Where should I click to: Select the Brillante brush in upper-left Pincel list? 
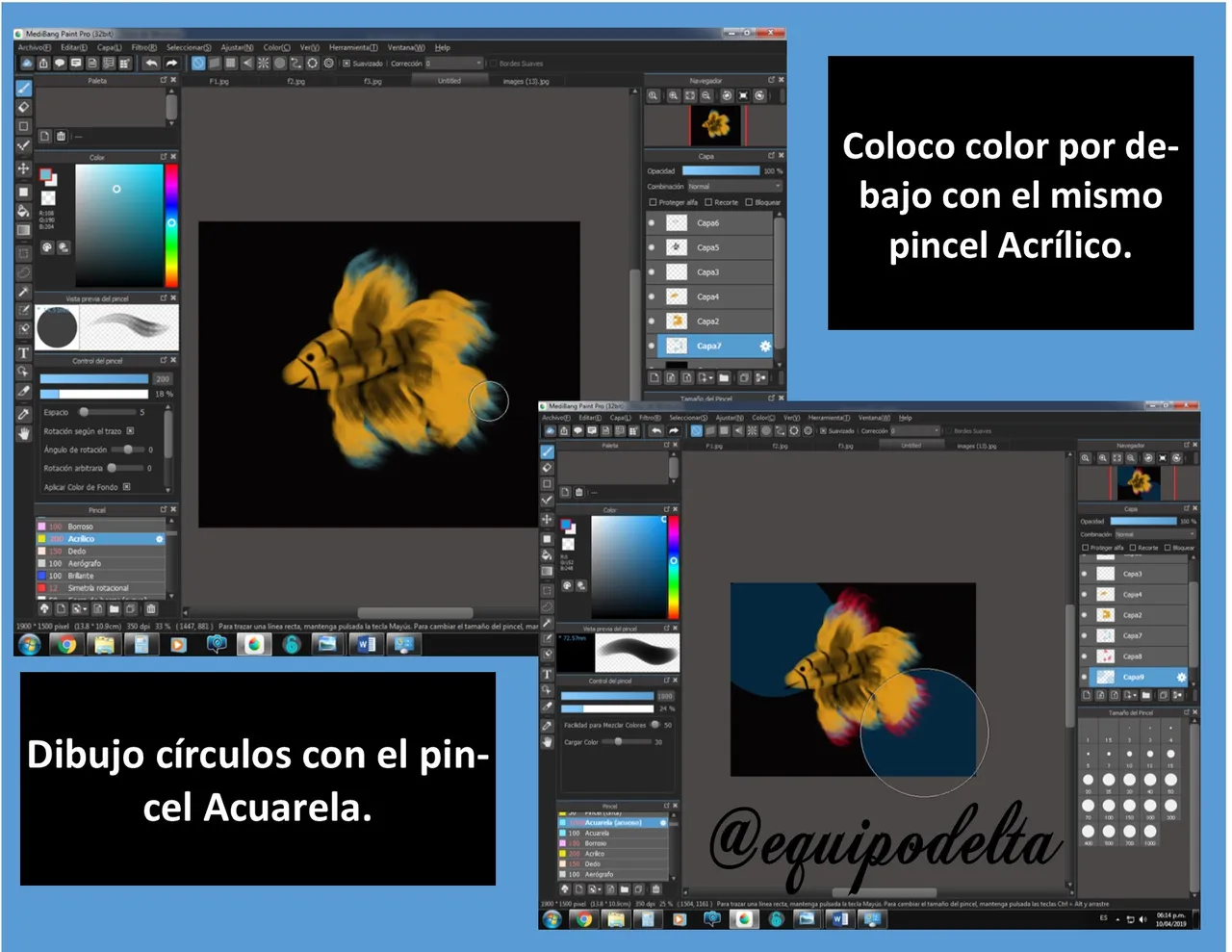[101, 576]
